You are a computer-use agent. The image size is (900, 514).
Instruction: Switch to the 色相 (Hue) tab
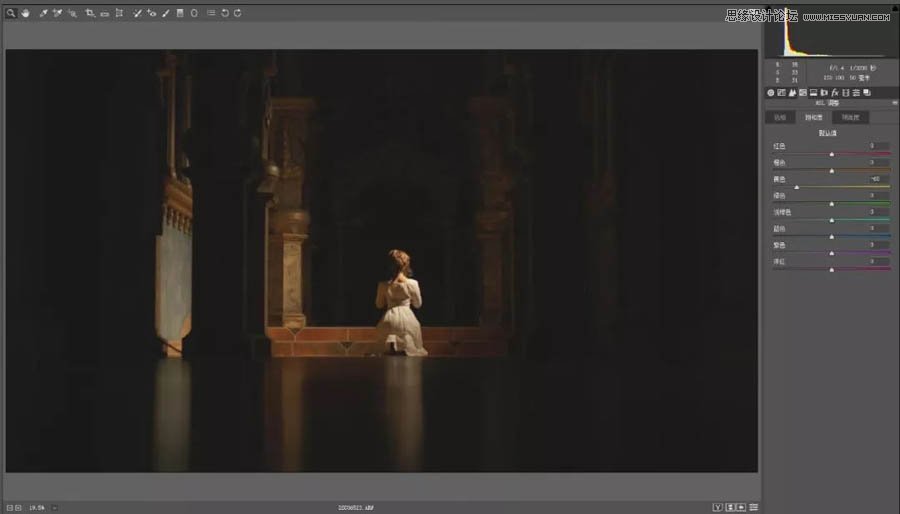pos(780,117)
